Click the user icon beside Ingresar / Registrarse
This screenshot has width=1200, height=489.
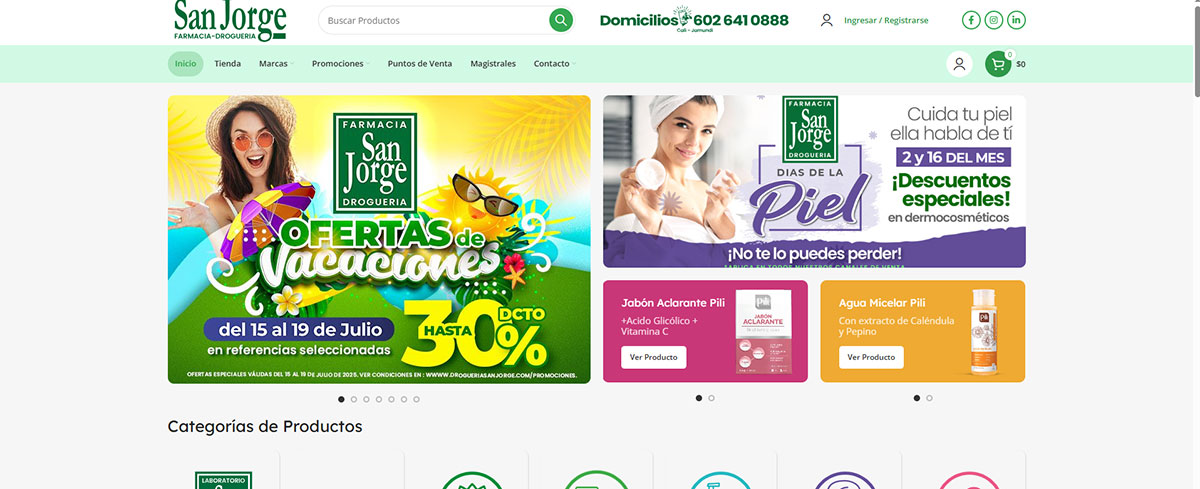(826, 20)
